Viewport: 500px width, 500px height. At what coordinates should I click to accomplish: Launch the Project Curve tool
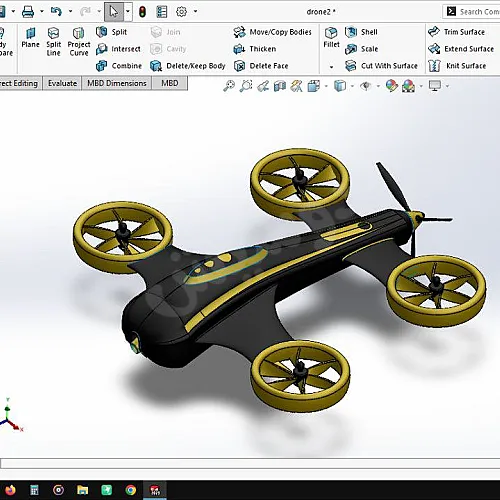coord(79,42)
